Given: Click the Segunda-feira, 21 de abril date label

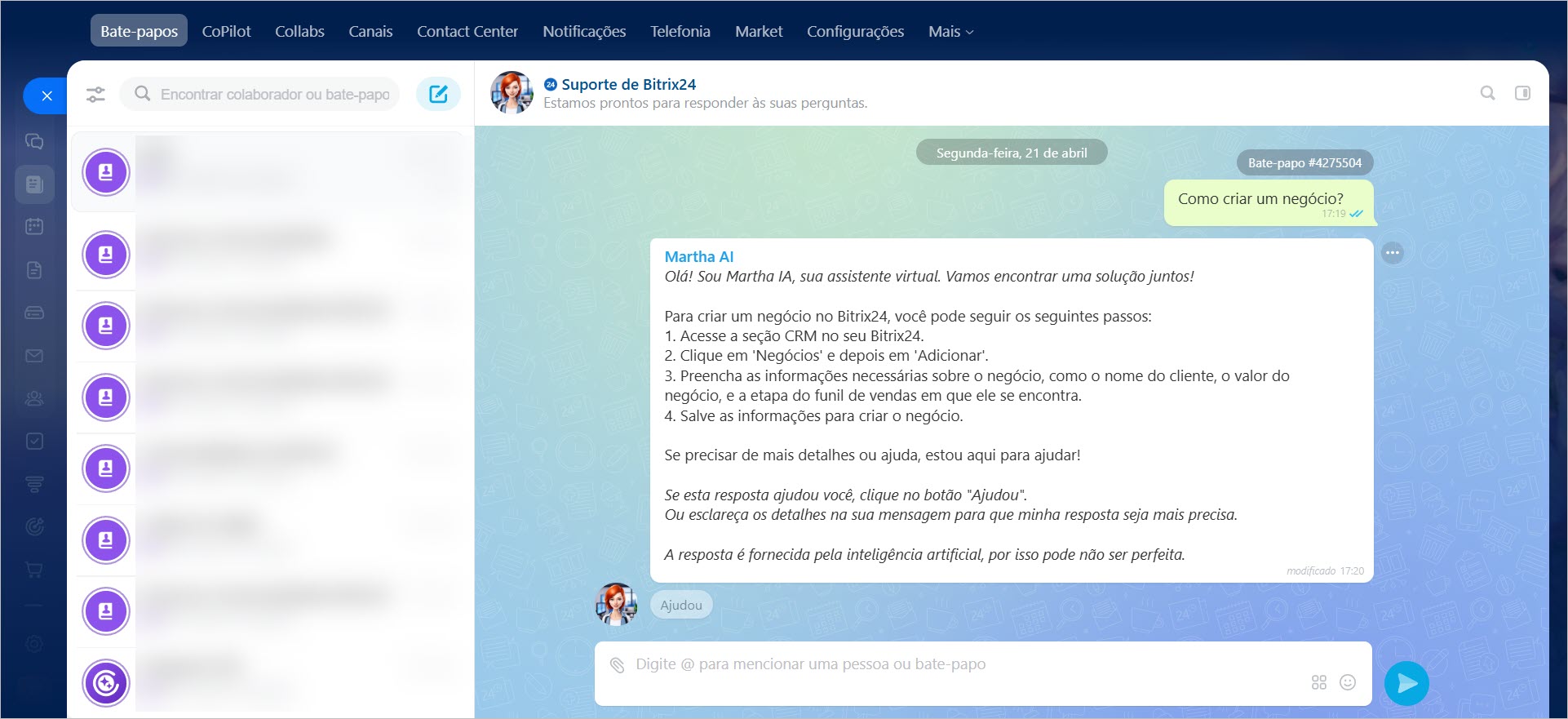Looking at the screenshot, I should [x=1012, y=153].
